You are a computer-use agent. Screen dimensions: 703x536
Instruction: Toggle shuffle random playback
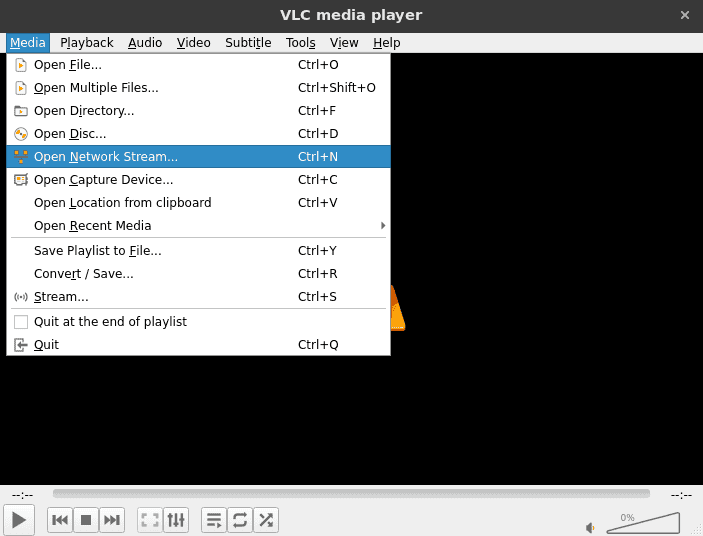[266, 520]
